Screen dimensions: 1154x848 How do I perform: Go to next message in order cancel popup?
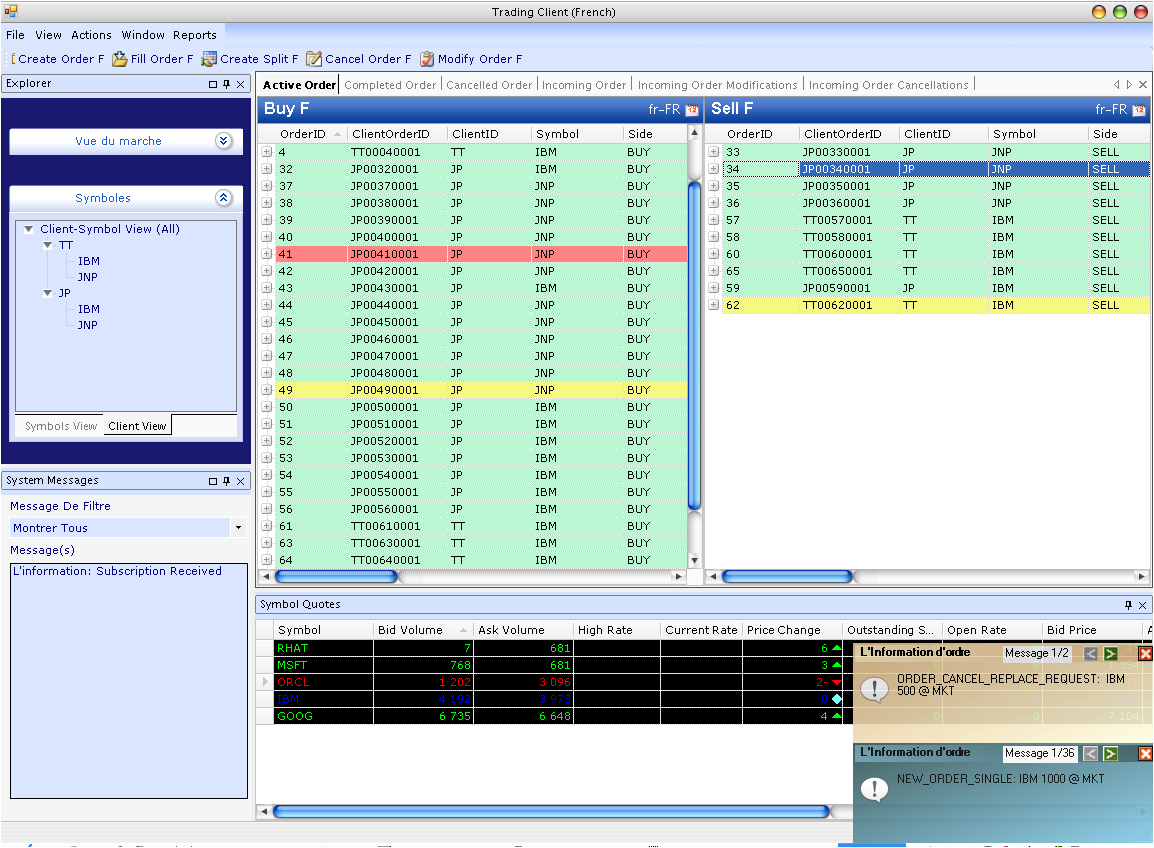(1111, 653)
